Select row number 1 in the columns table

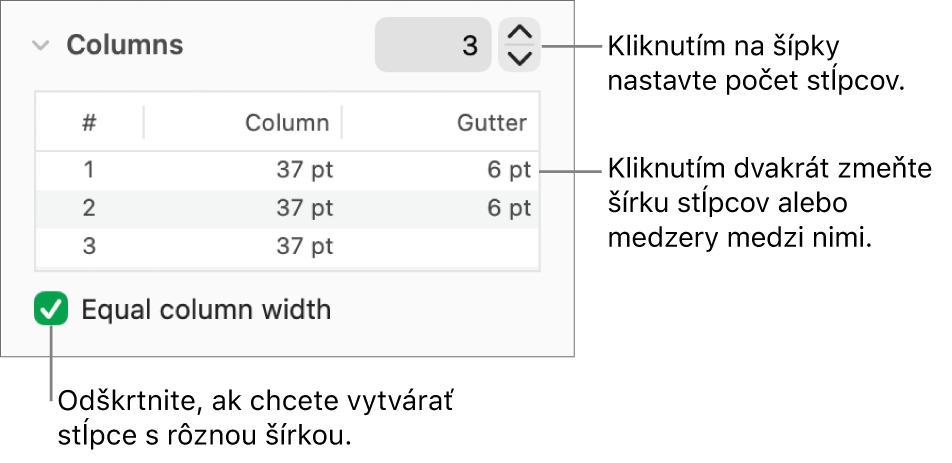[90, 171]
